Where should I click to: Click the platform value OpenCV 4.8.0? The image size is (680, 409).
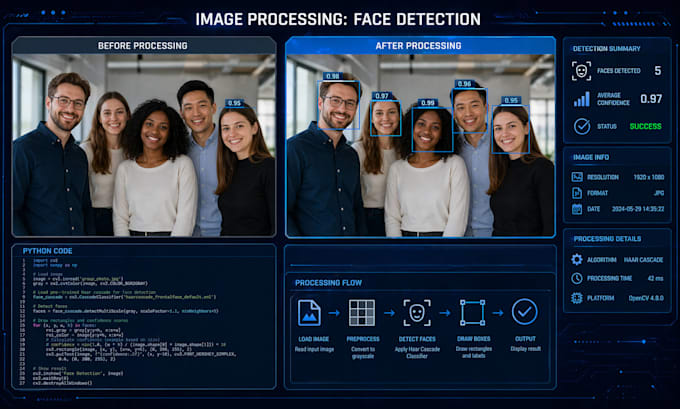[646, 298]
